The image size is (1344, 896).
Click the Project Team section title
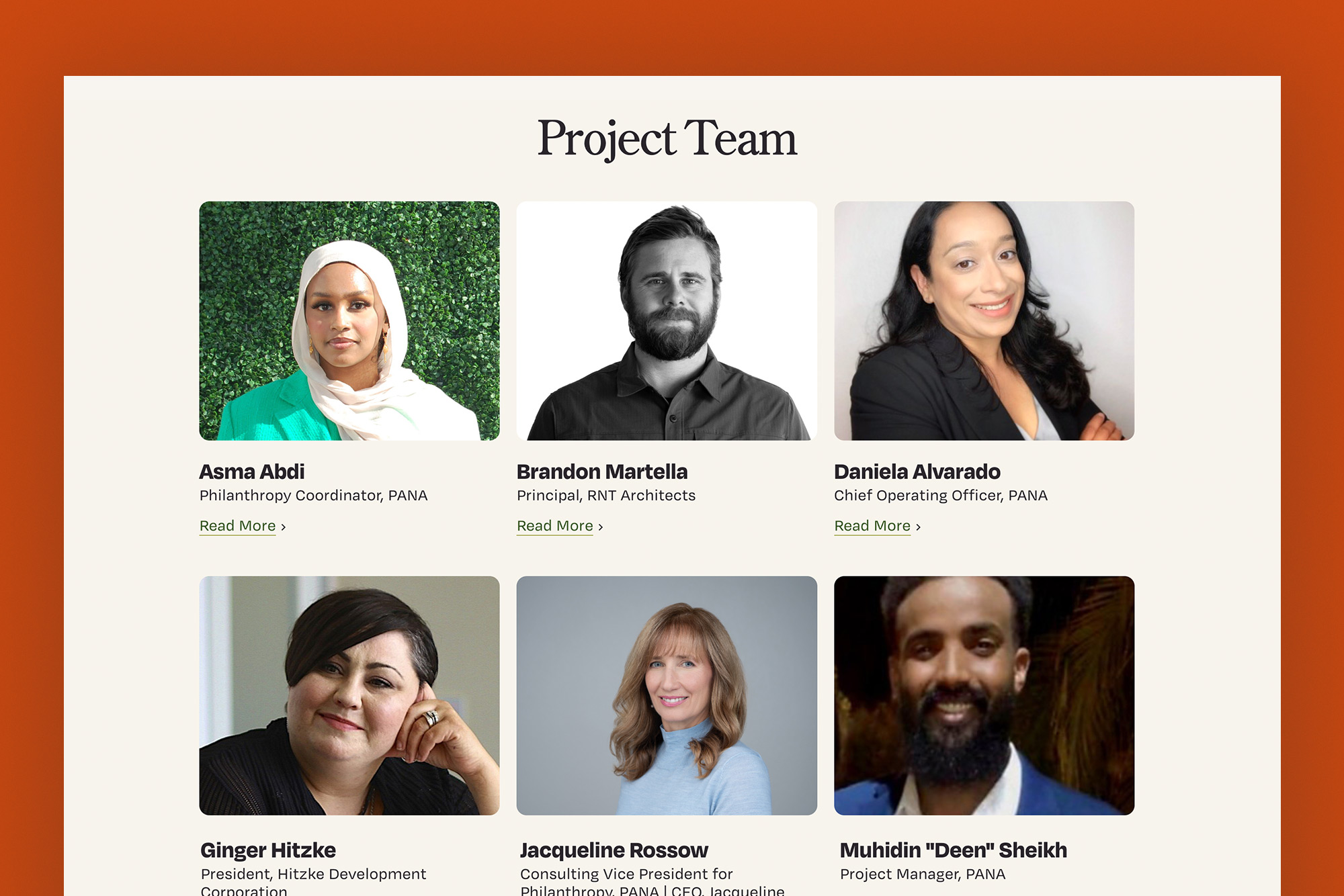(667, 138)
